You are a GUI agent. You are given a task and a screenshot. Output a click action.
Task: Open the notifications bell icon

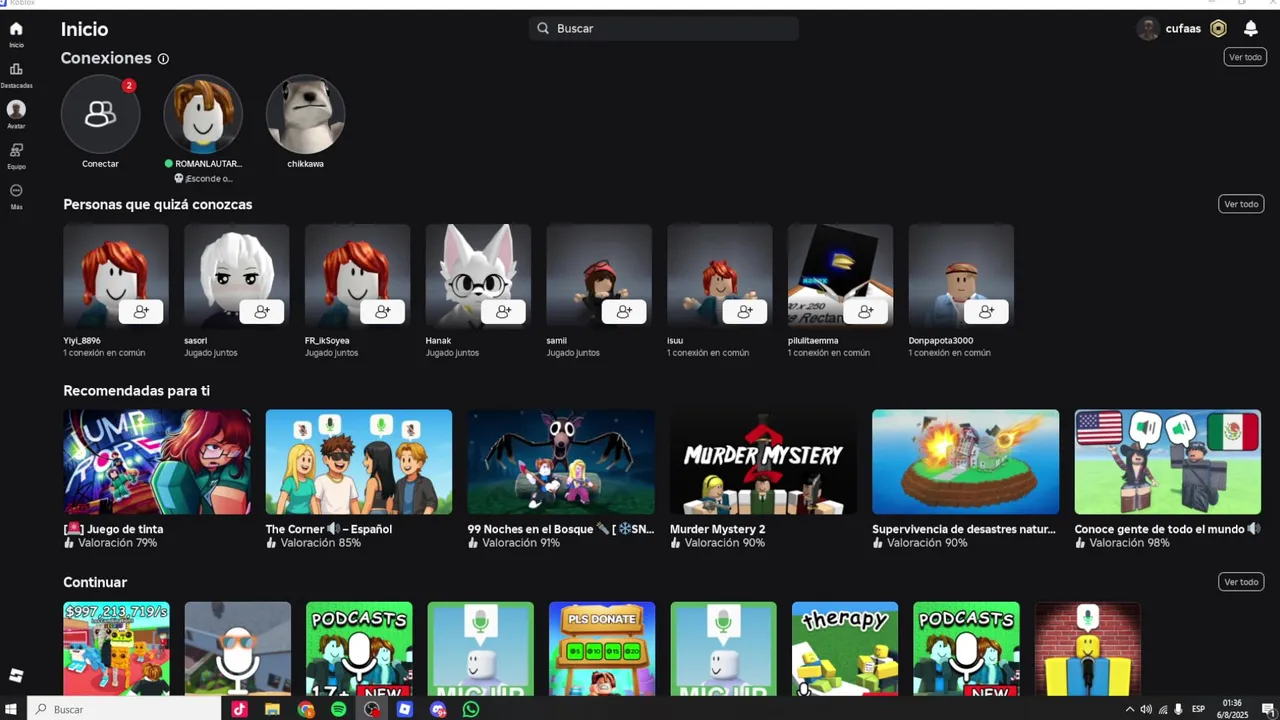pos(1250,29)
